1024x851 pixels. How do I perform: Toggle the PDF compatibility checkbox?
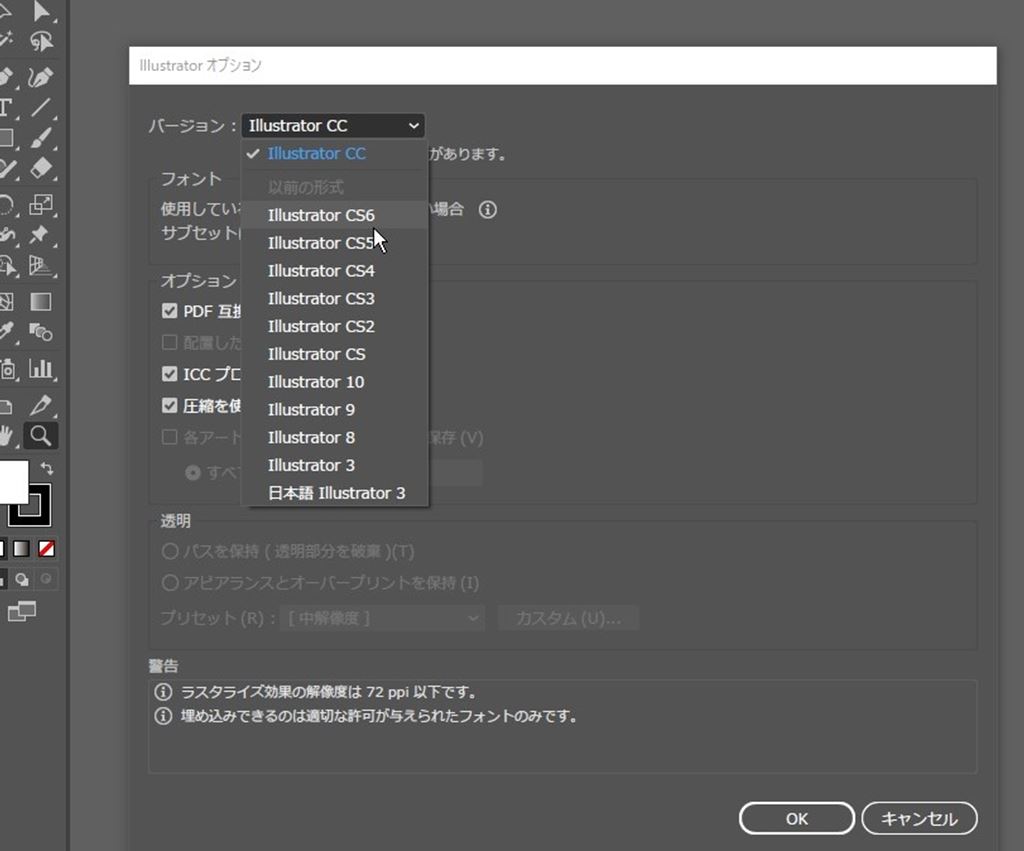(169, 311)
